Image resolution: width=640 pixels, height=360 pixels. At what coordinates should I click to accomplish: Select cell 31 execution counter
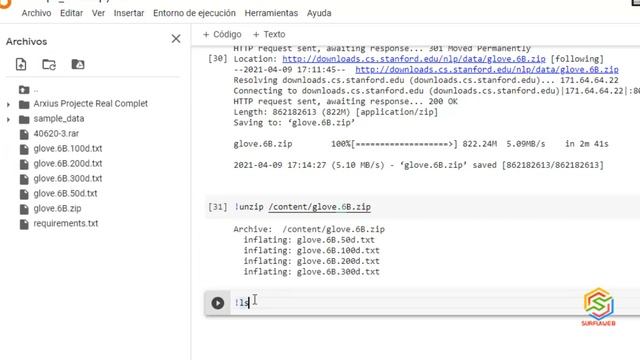coord(218,207)
